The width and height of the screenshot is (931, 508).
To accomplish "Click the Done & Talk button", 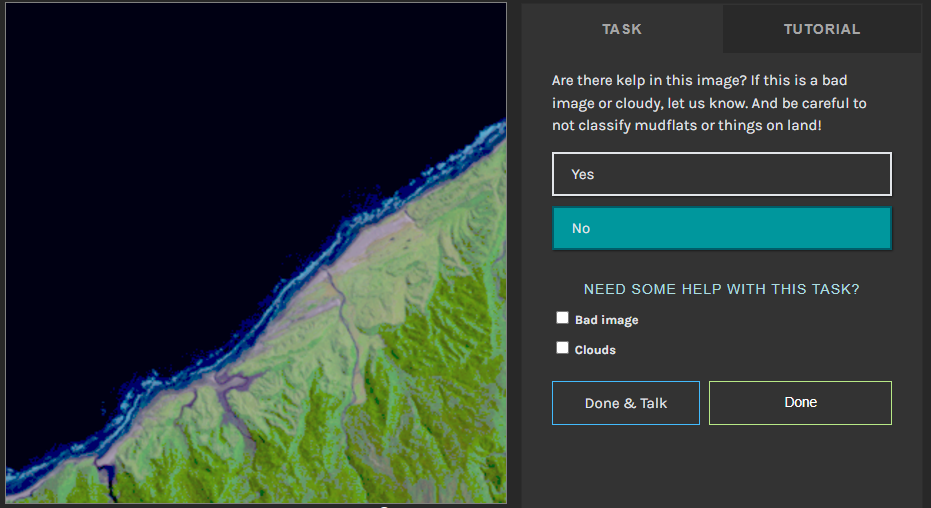I will point(626,403).
